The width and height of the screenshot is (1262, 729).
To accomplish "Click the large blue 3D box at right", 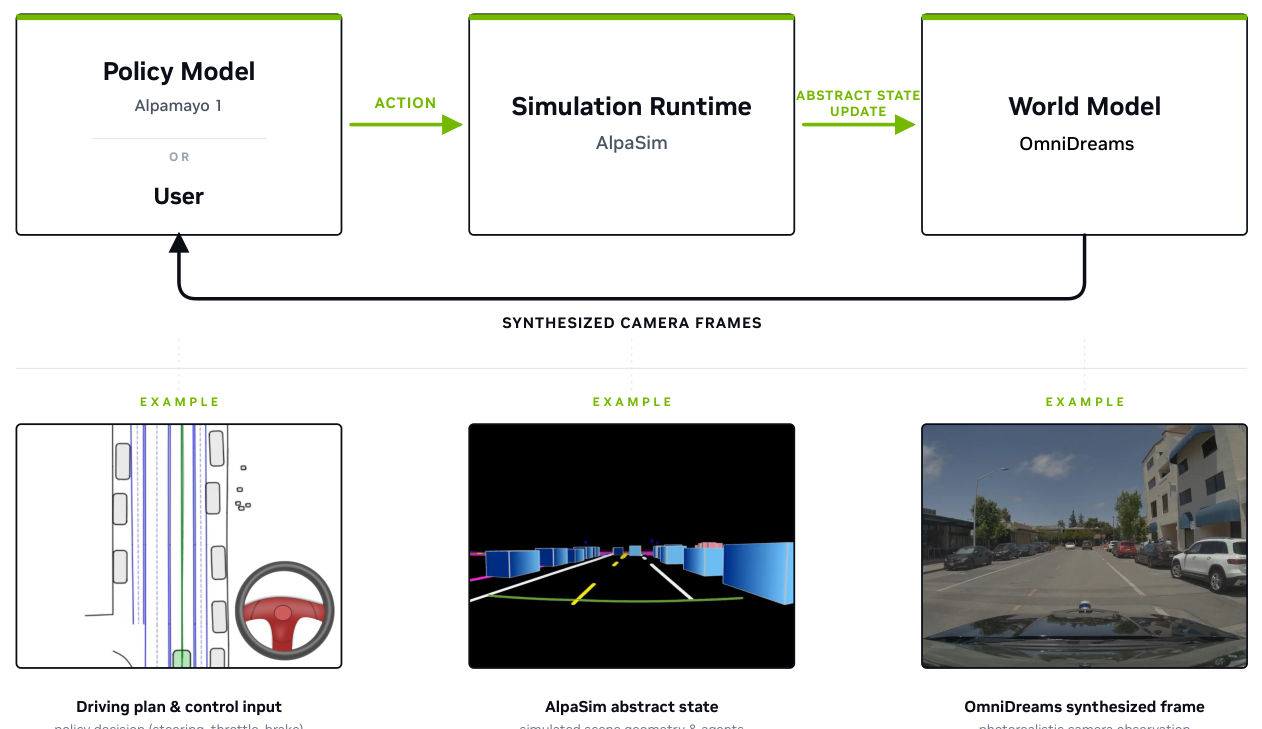I will [759, 573].
